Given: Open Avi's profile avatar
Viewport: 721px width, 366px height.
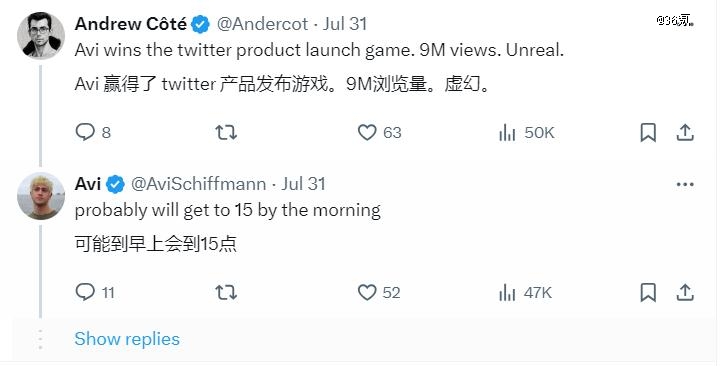Looking at the screenshot, I should pyautogui.click(x=41, y=196).
